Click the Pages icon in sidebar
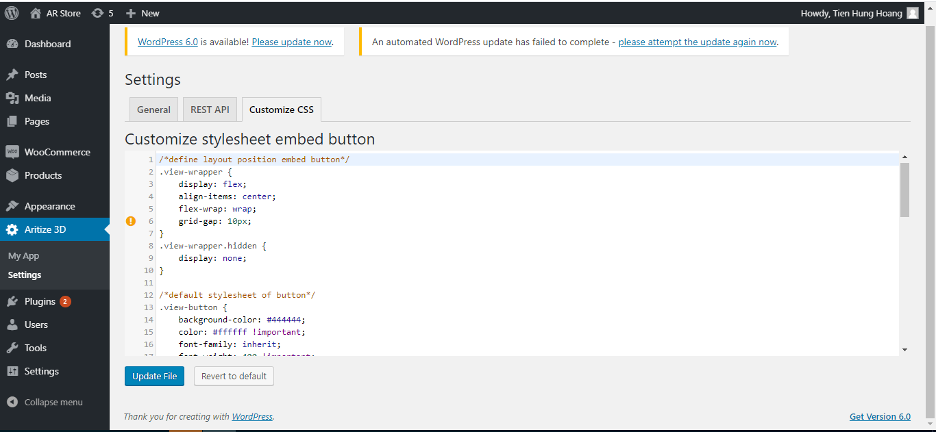Screen dimensions: 936x432 click(12, 122)
